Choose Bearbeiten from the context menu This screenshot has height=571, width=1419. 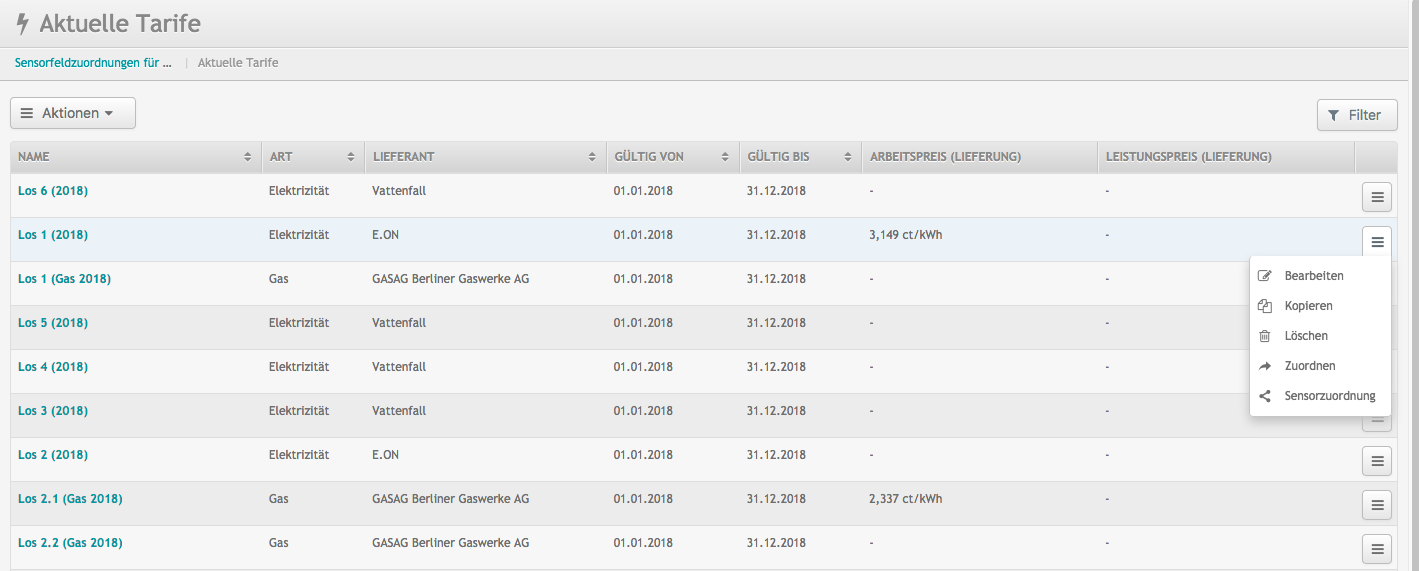point(1313,276)
